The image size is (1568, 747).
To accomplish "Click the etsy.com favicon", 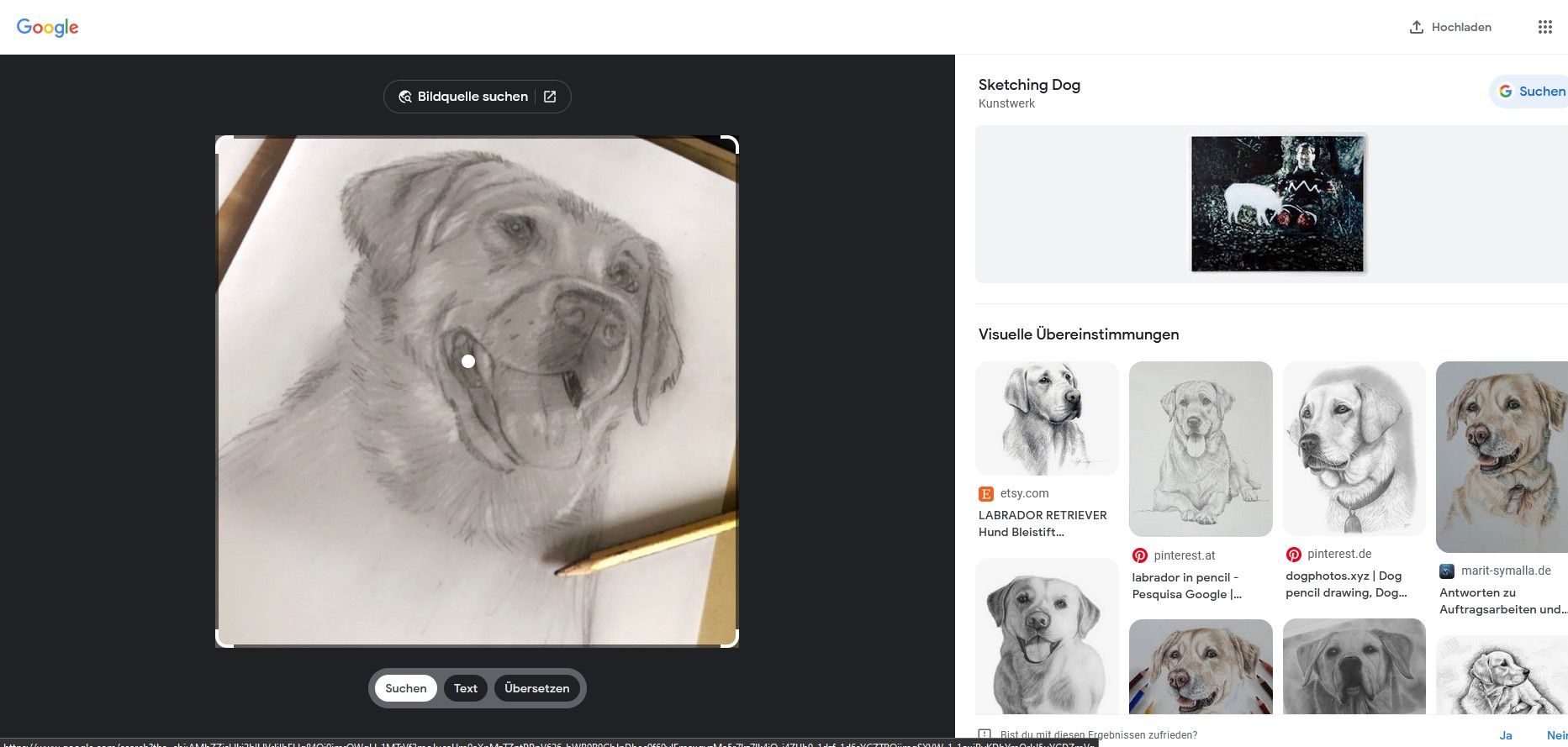I will click(x=986, y=494).
